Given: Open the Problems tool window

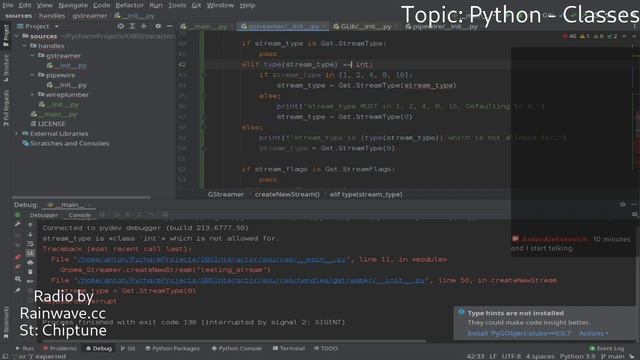Looking at the screenshot, I should [60, 349].
